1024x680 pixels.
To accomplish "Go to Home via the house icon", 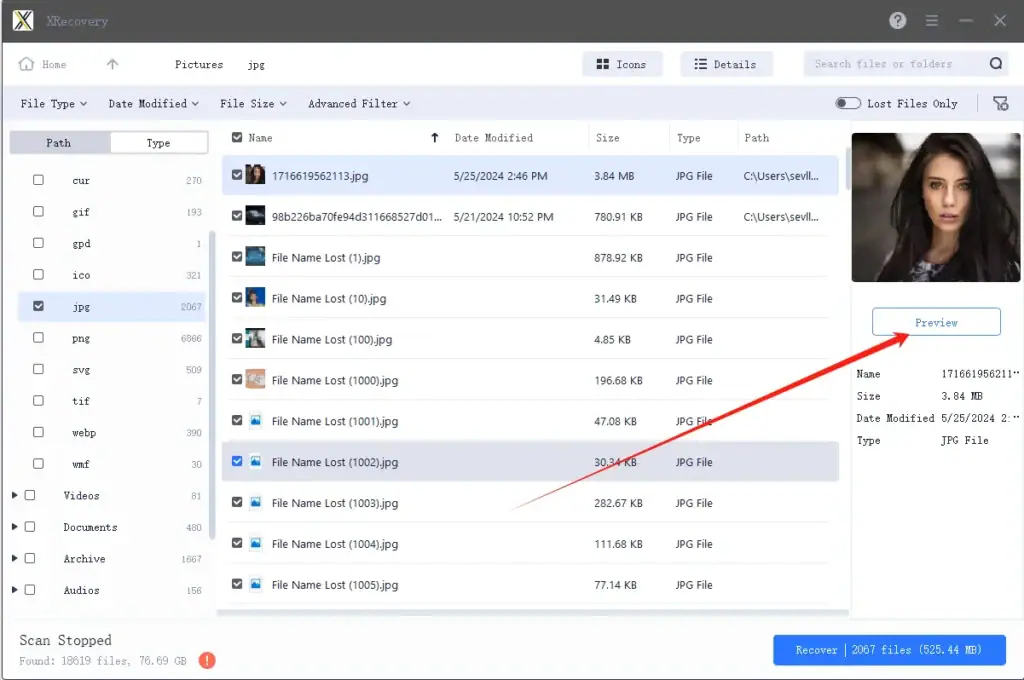I will [x=42, y=63].
